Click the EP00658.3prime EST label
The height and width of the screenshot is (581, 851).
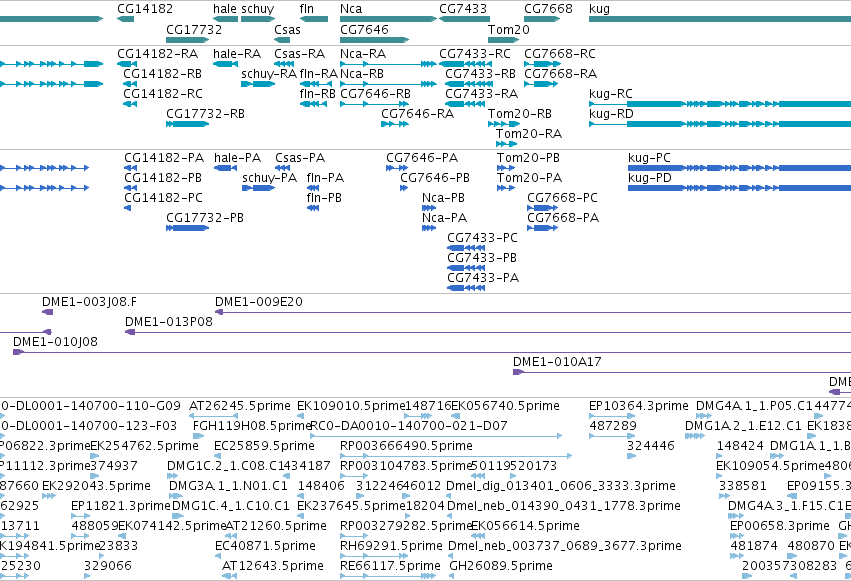pyautogui.click(x=780, y=526)
